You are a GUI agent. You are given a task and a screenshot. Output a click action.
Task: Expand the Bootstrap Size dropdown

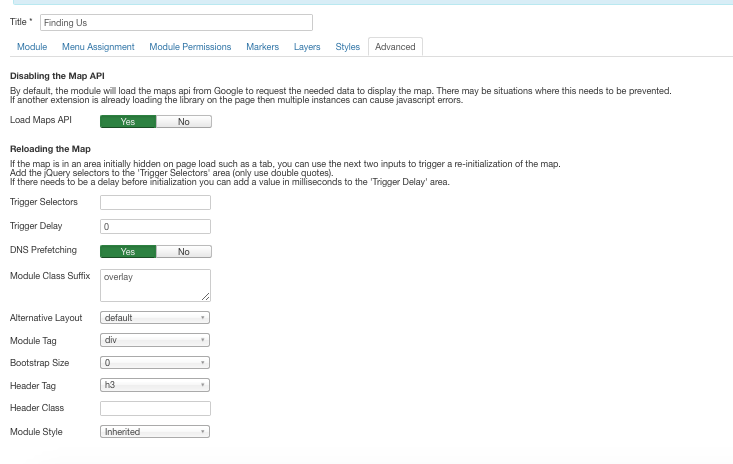point(155,363)
